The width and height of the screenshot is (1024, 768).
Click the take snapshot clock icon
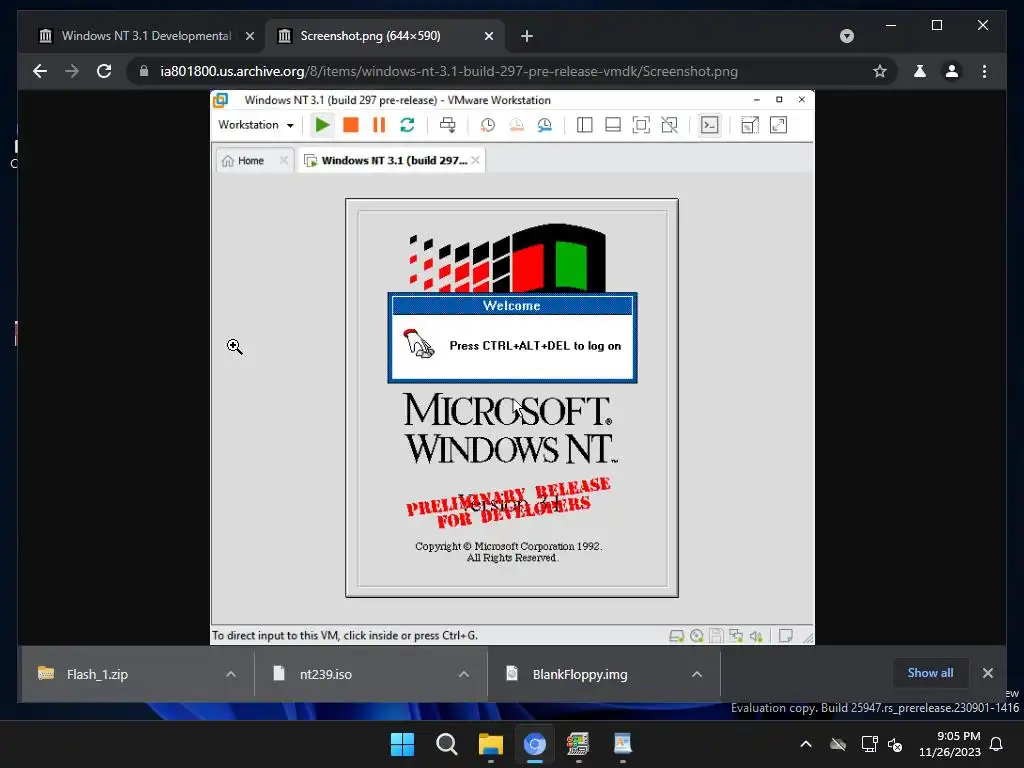[x=487, y=125]
